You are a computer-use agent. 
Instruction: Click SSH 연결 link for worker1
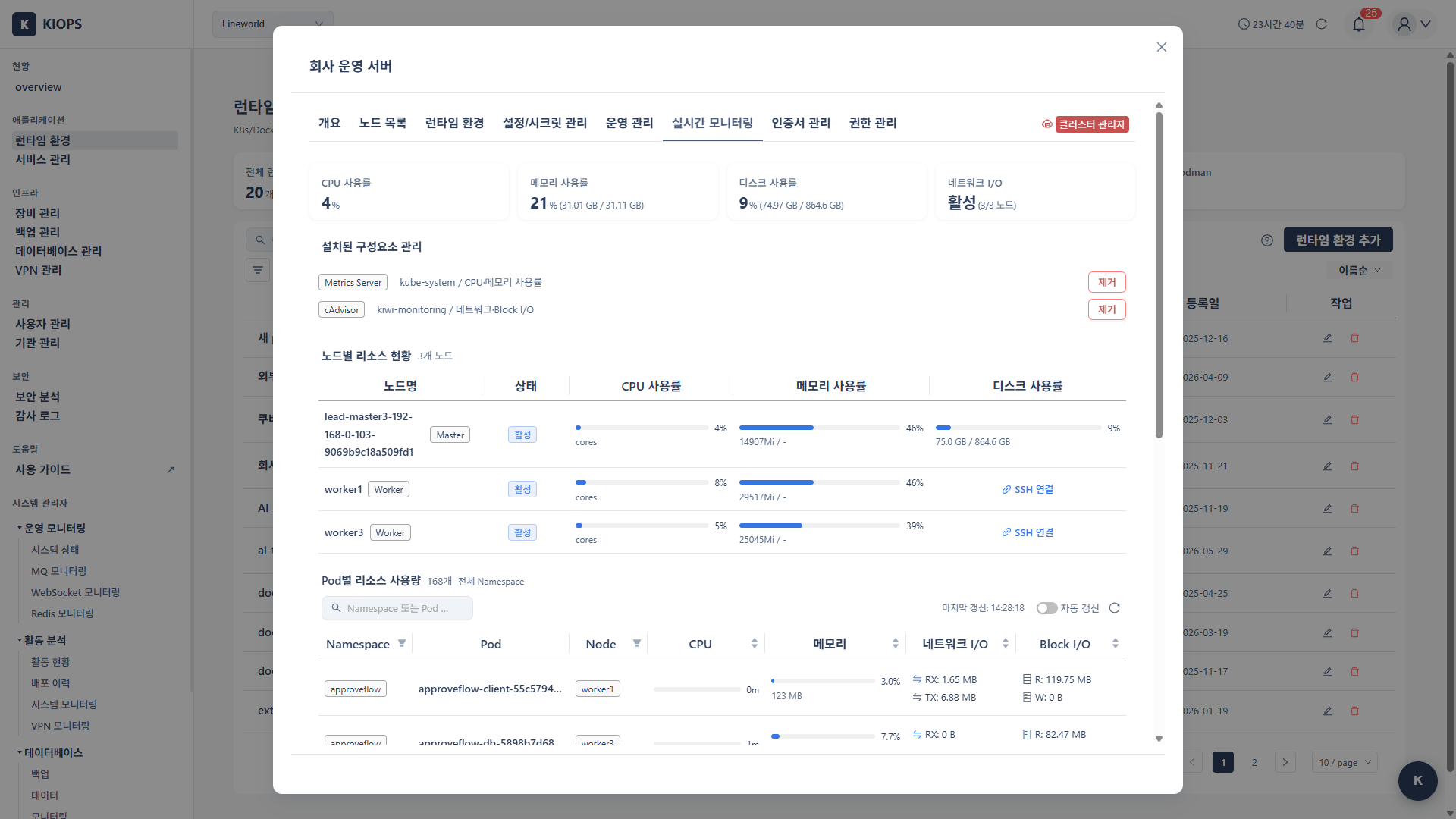[1028, 490]
